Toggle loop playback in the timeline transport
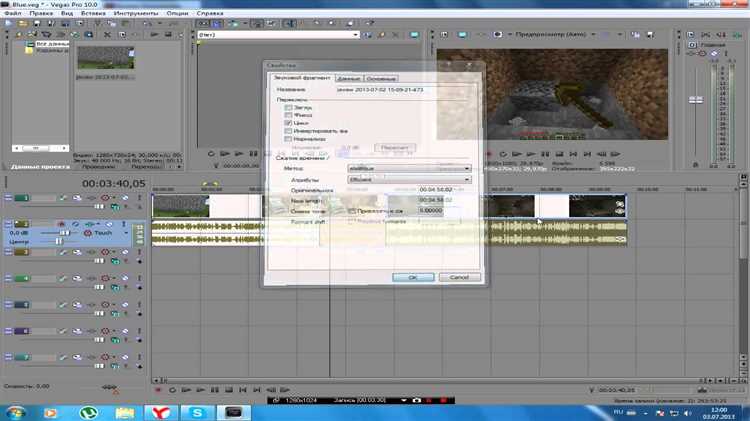This screenshot has height=421, width=750. [172, 390]
